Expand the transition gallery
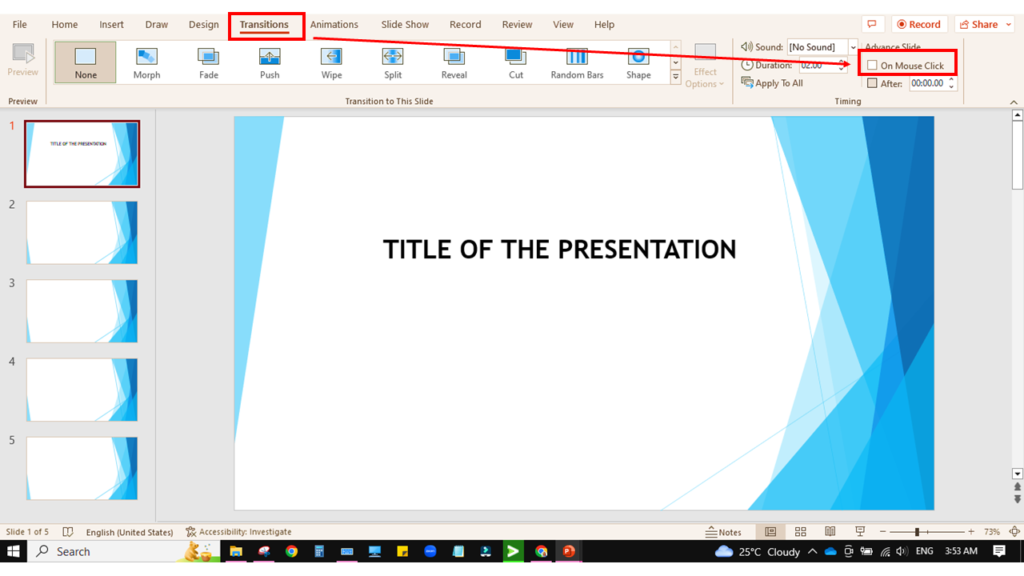The image size is (1024, 576). coord(676,78)
